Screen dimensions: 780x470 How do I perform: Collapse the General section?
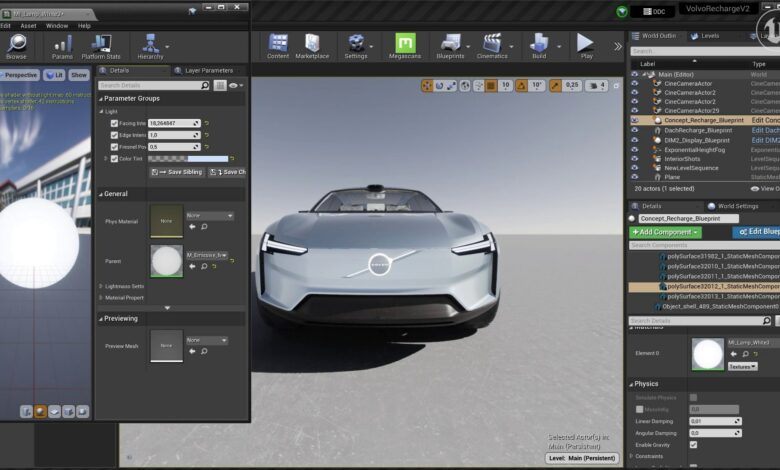point(101,194)
